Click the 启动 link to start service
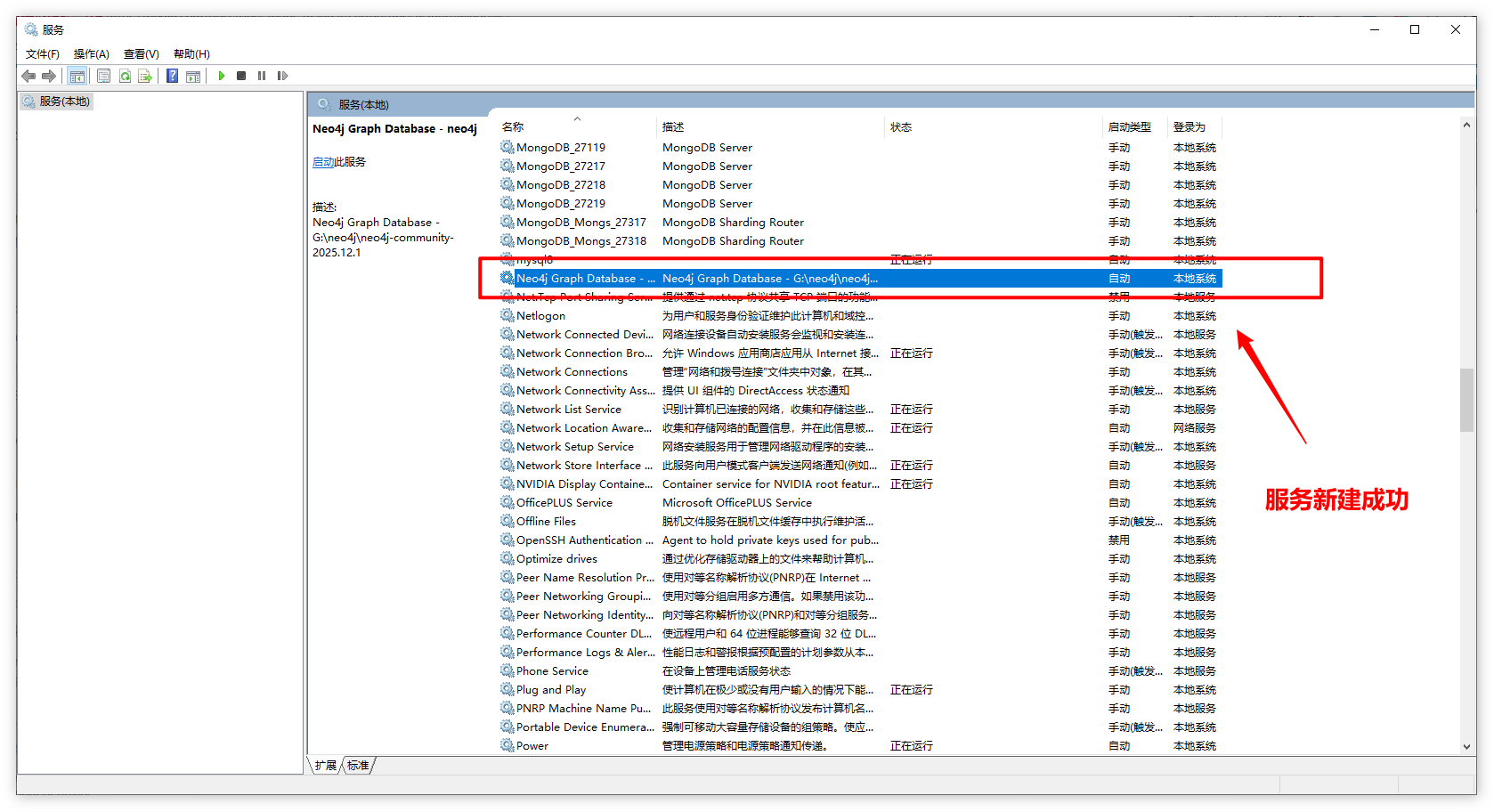 click(x=323, y=162)
